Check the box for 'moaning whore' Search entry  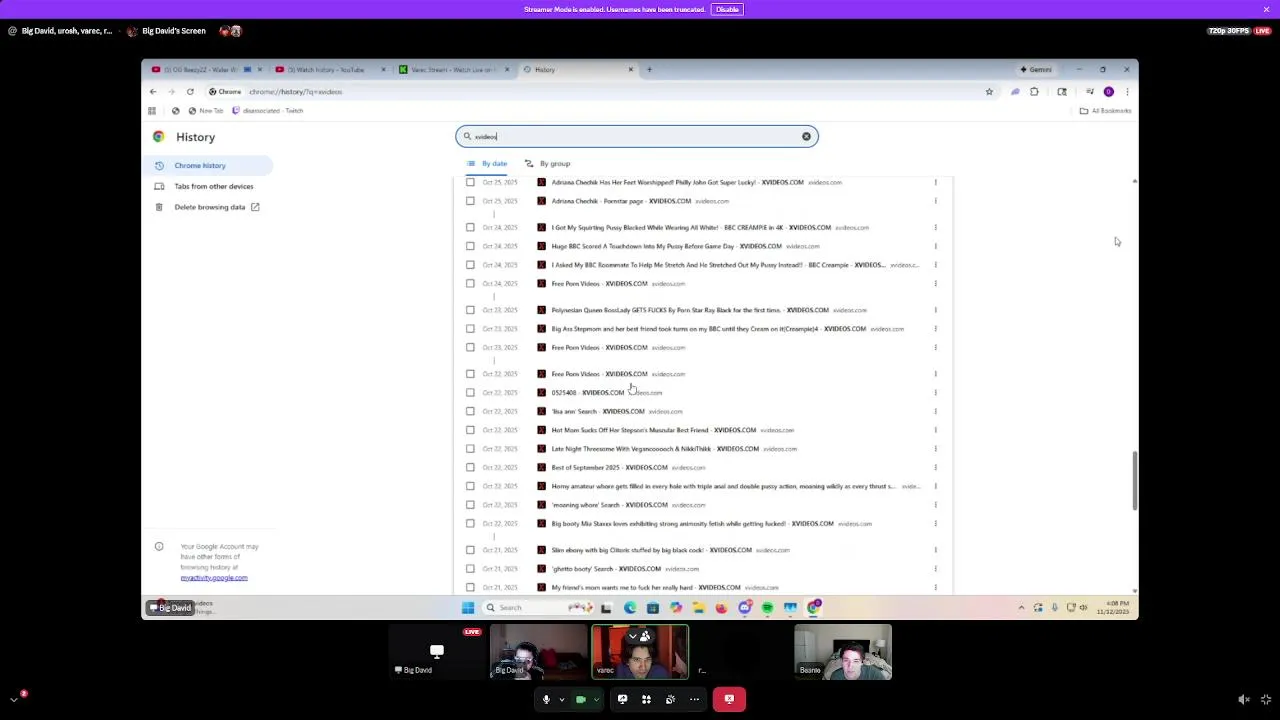[470, 505]
